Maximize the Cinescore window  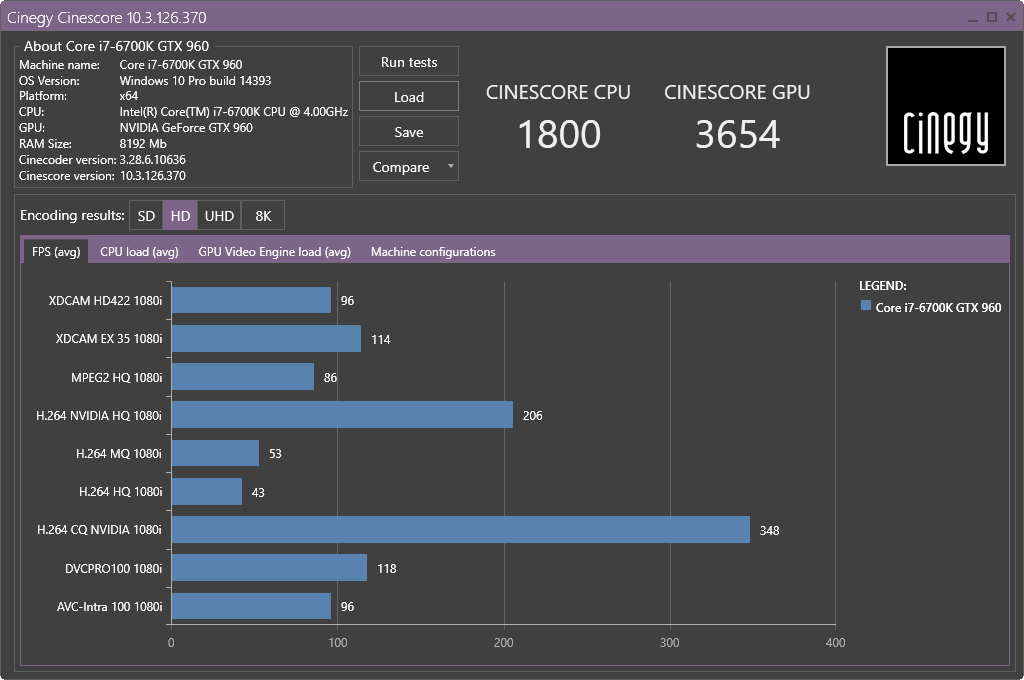point(991,17)
